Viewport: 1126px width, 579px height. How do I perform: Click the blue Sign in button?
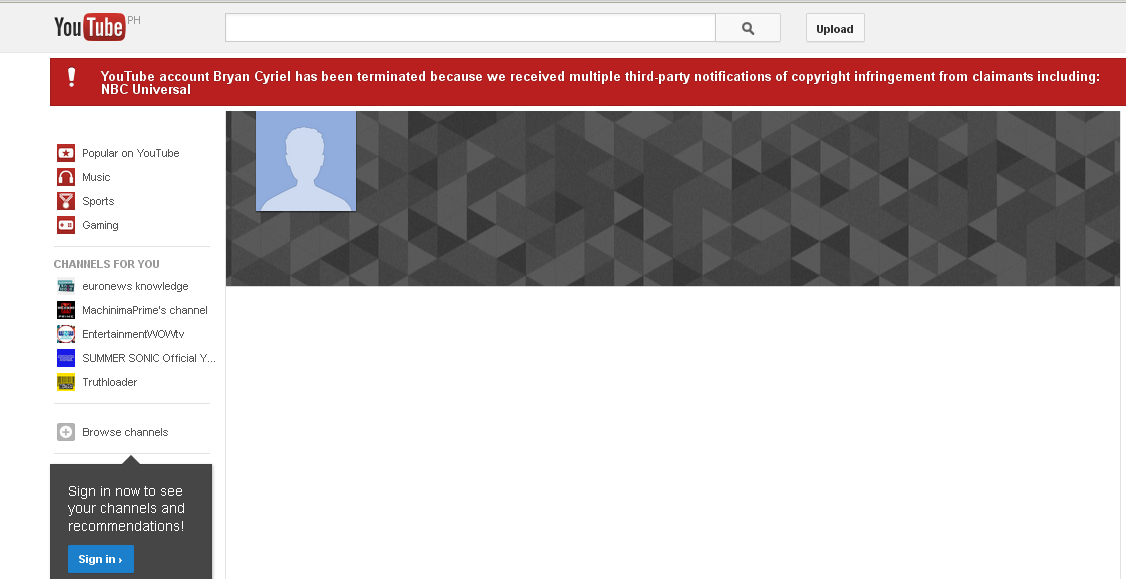point(101,559)
